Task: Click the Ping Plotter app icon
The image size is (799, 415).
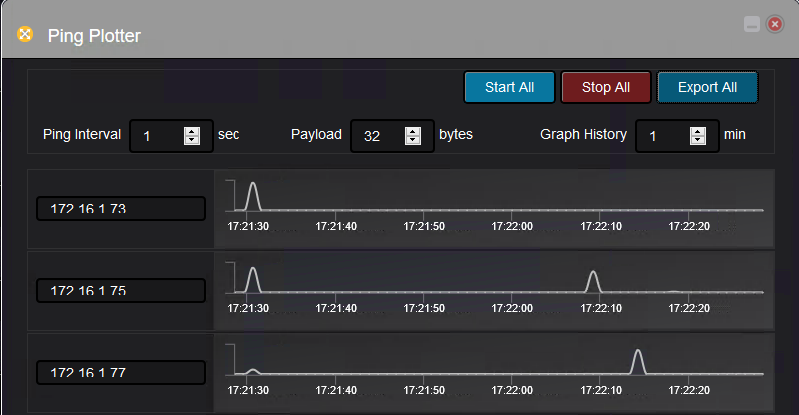Action: pyautogui.click(x=25, y=34)
